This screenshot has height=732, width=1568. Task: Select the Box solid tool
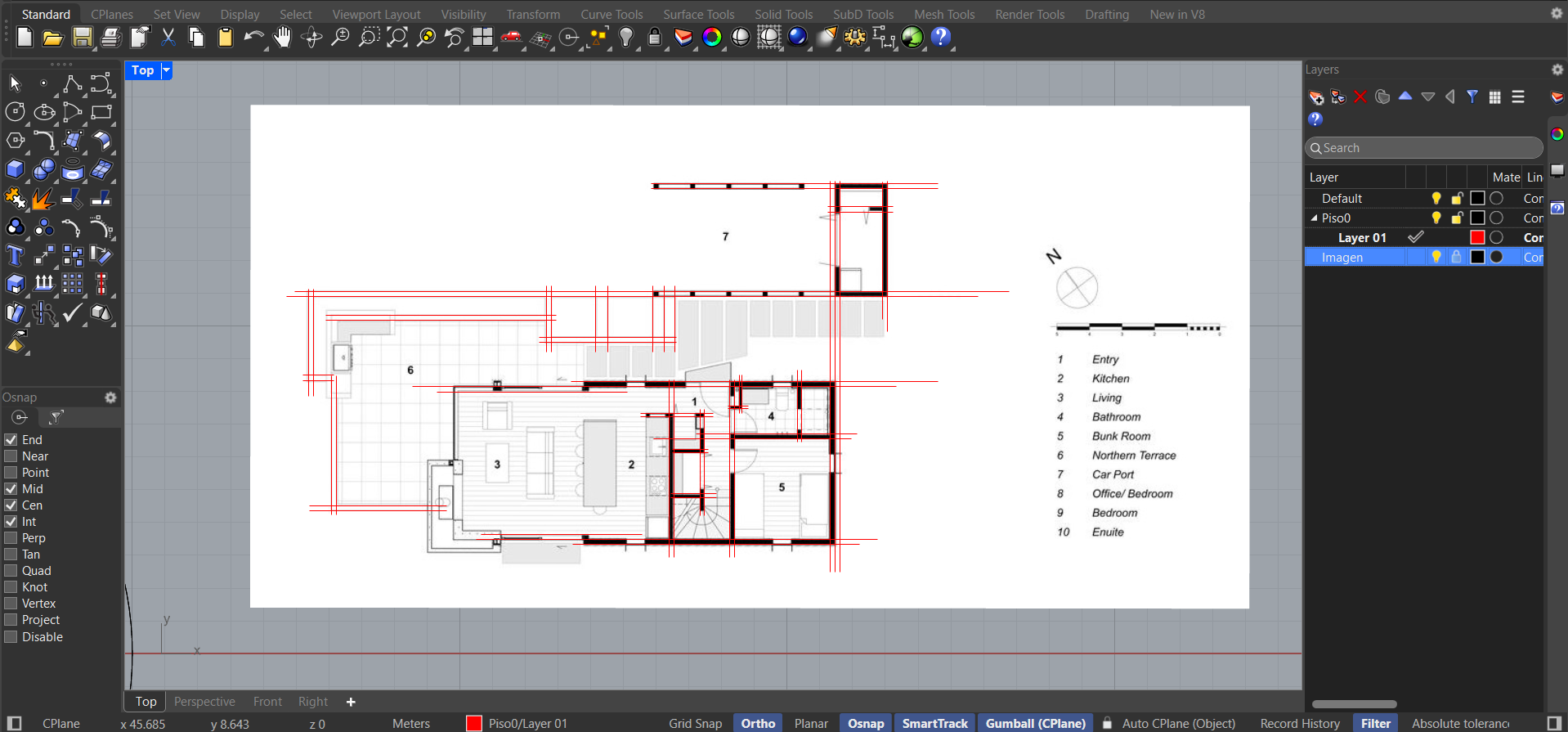tap(15, 169)
